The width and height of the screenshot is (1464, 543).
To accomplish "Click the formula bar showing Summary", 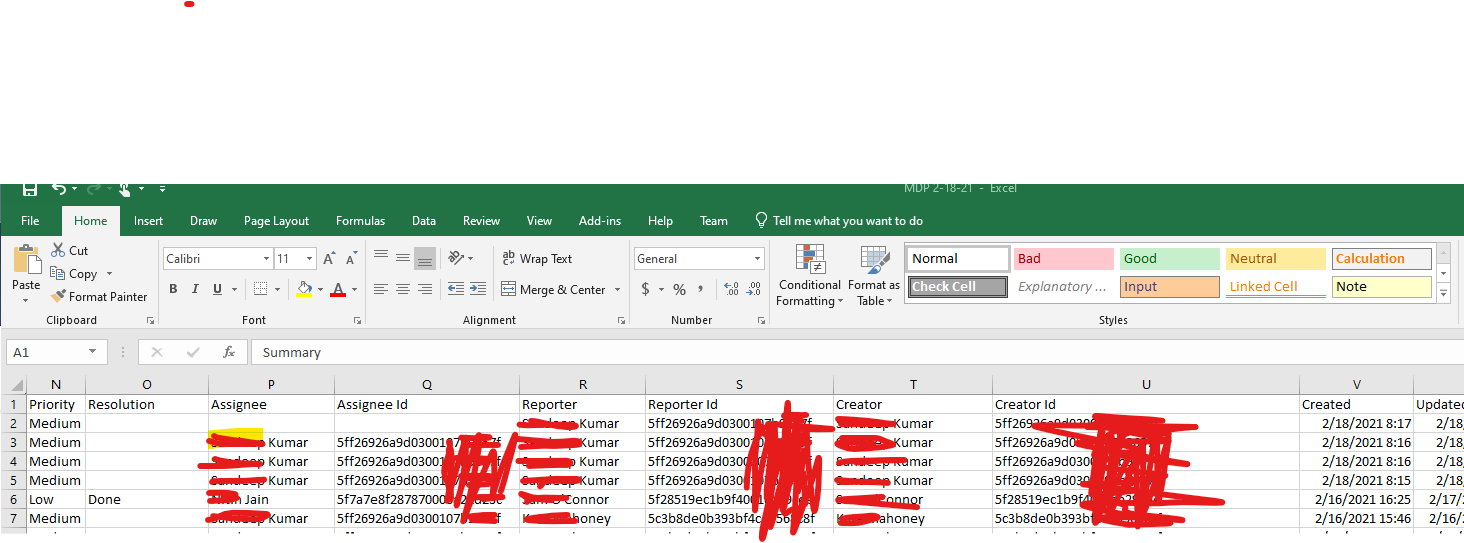I will [857, 352].
